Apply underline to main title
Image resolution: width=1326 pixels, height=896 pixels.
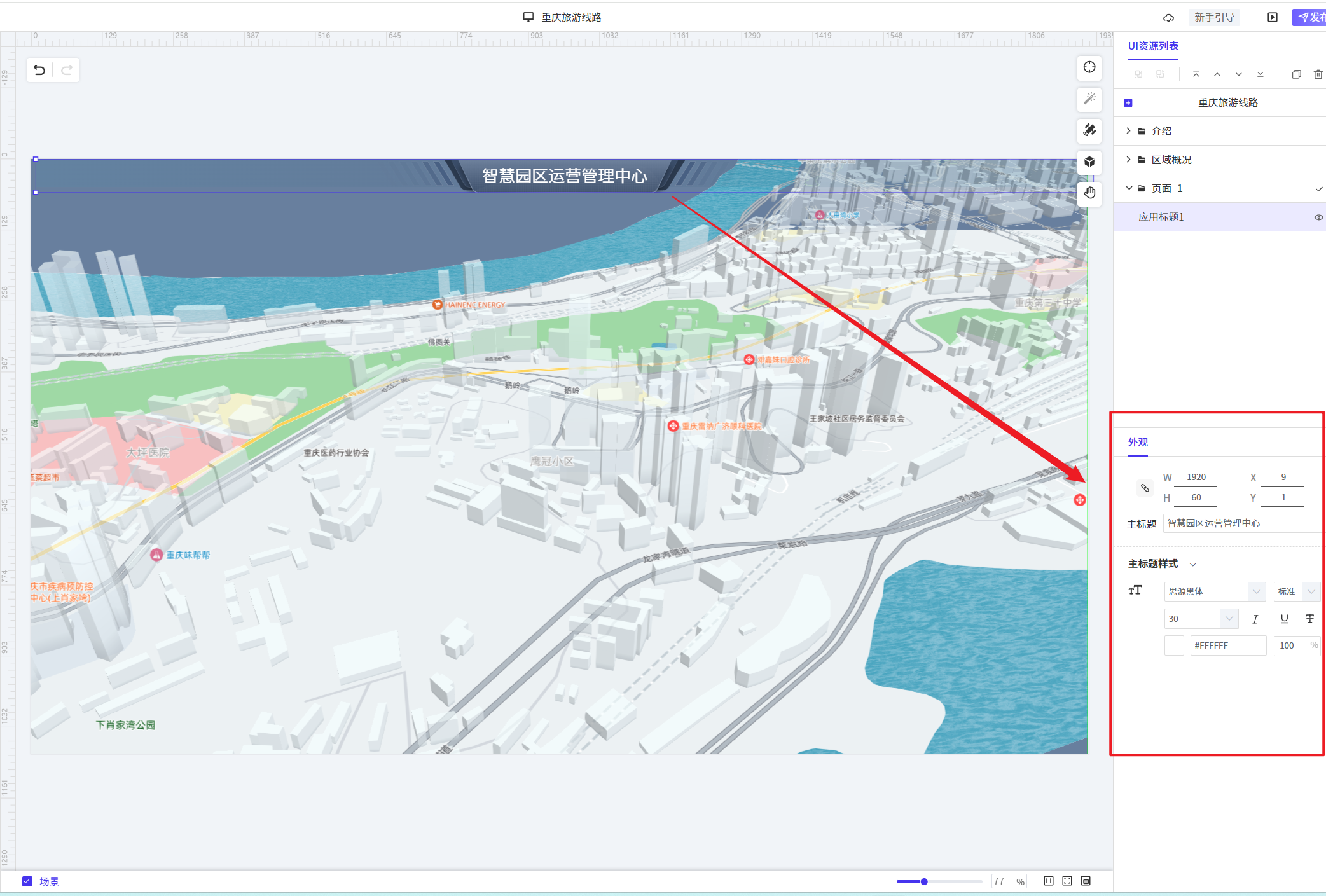pyautogui.click(x=1284, y=619)
